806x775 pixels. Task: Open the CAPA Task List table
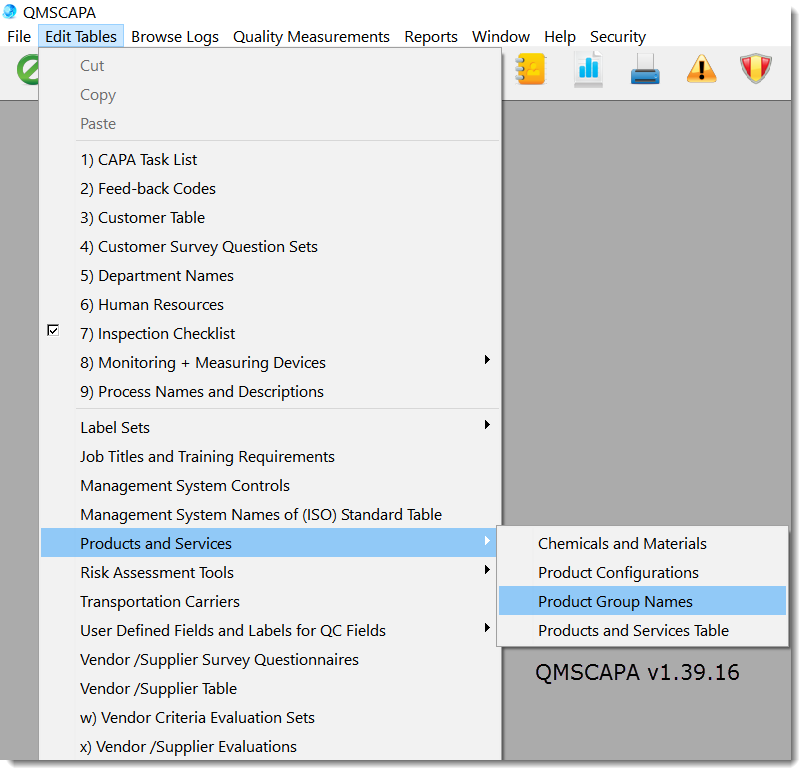pyautogui.click(x=138, y=160)
